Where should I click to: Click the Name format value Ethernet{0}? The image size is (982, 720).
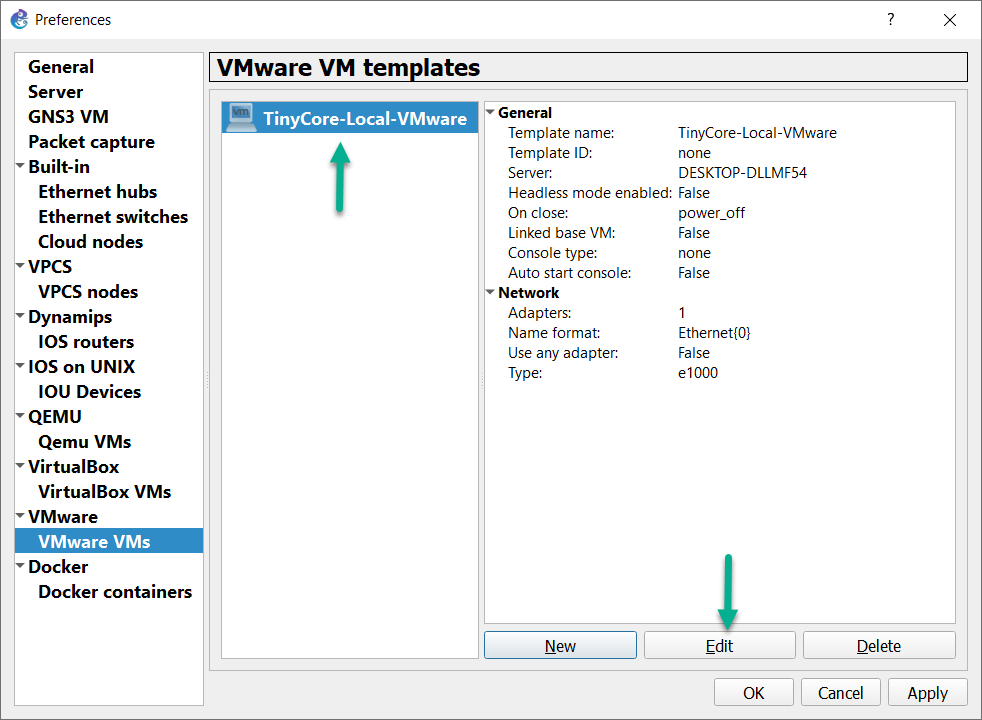[714, 333]
